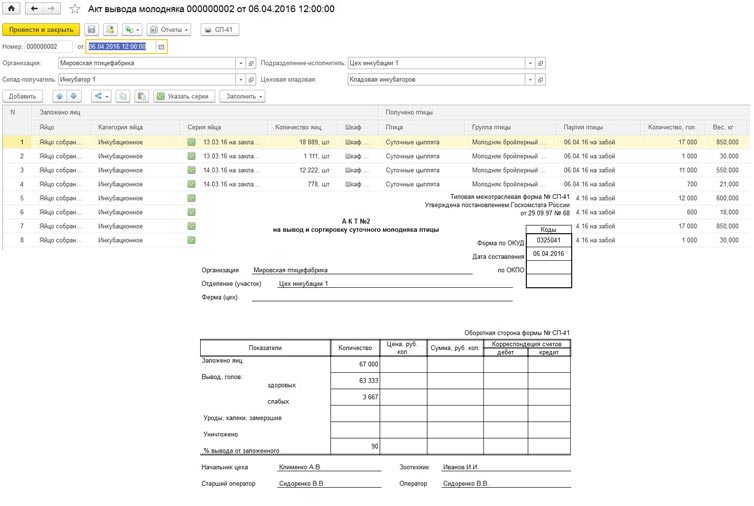This screenshot has width=754, height=506.
Task: Open the Организация linked record icon
Action: point(251,63)
